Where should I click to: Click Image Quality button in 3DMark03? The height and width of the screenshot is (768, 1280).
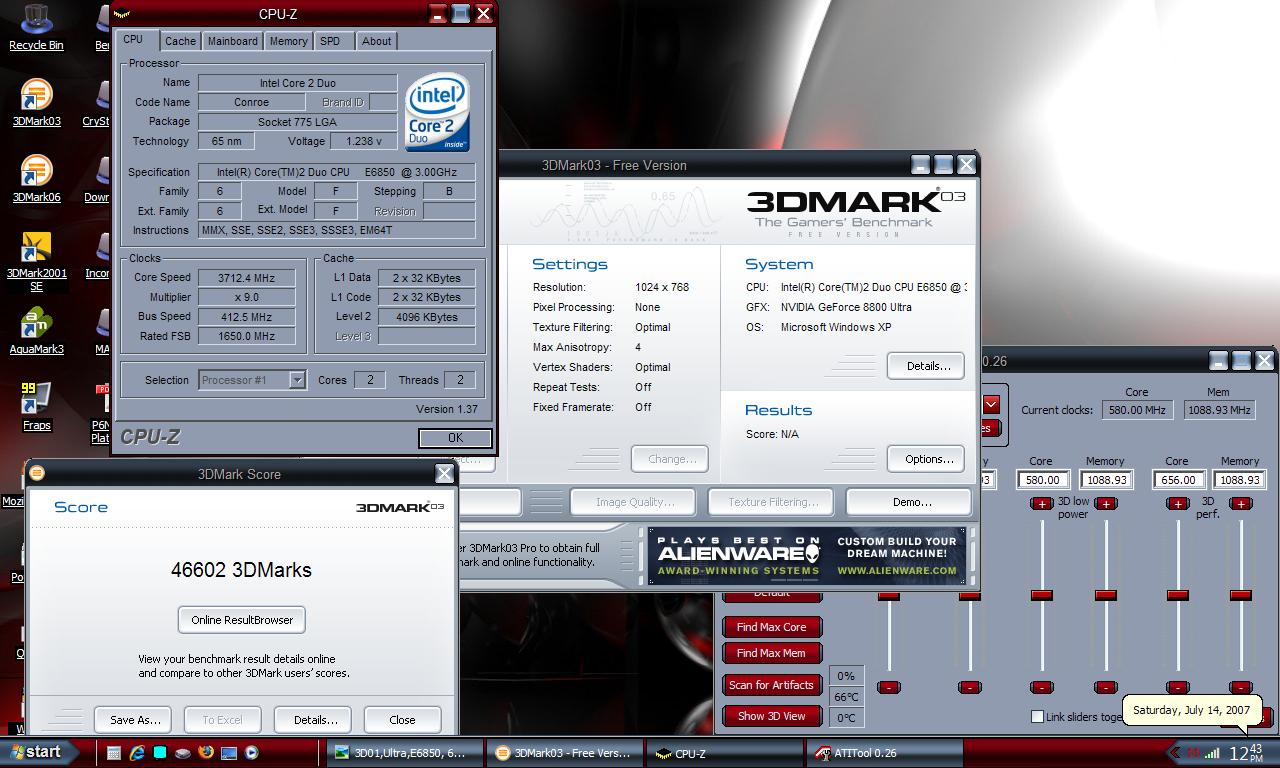coord(633,502)
